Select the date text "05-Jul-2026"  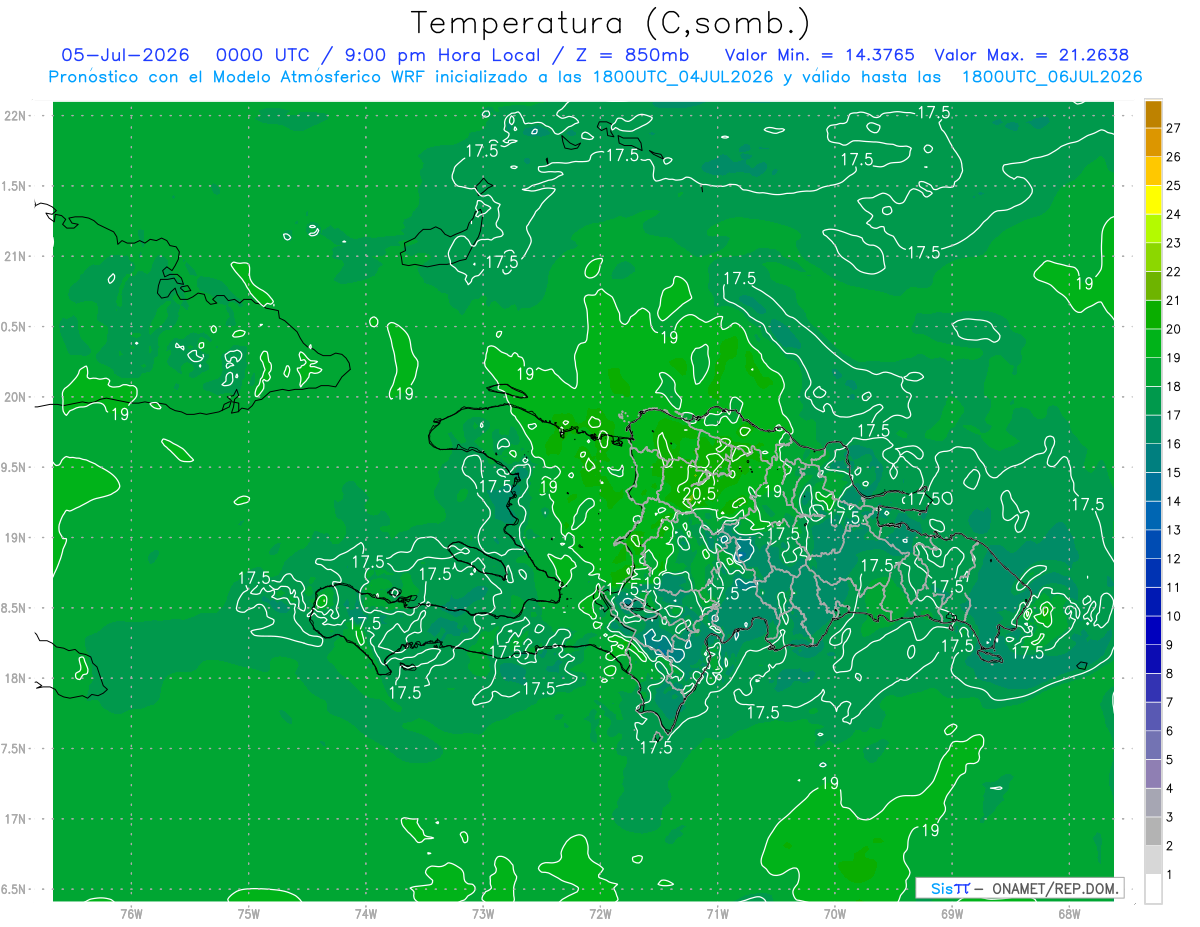click(126, 55)
